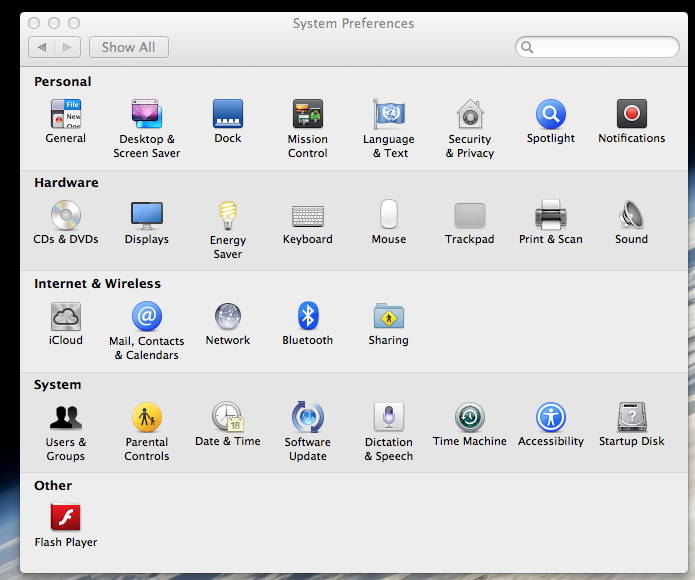Click the "Hardware" section heading

coord(66,183)
